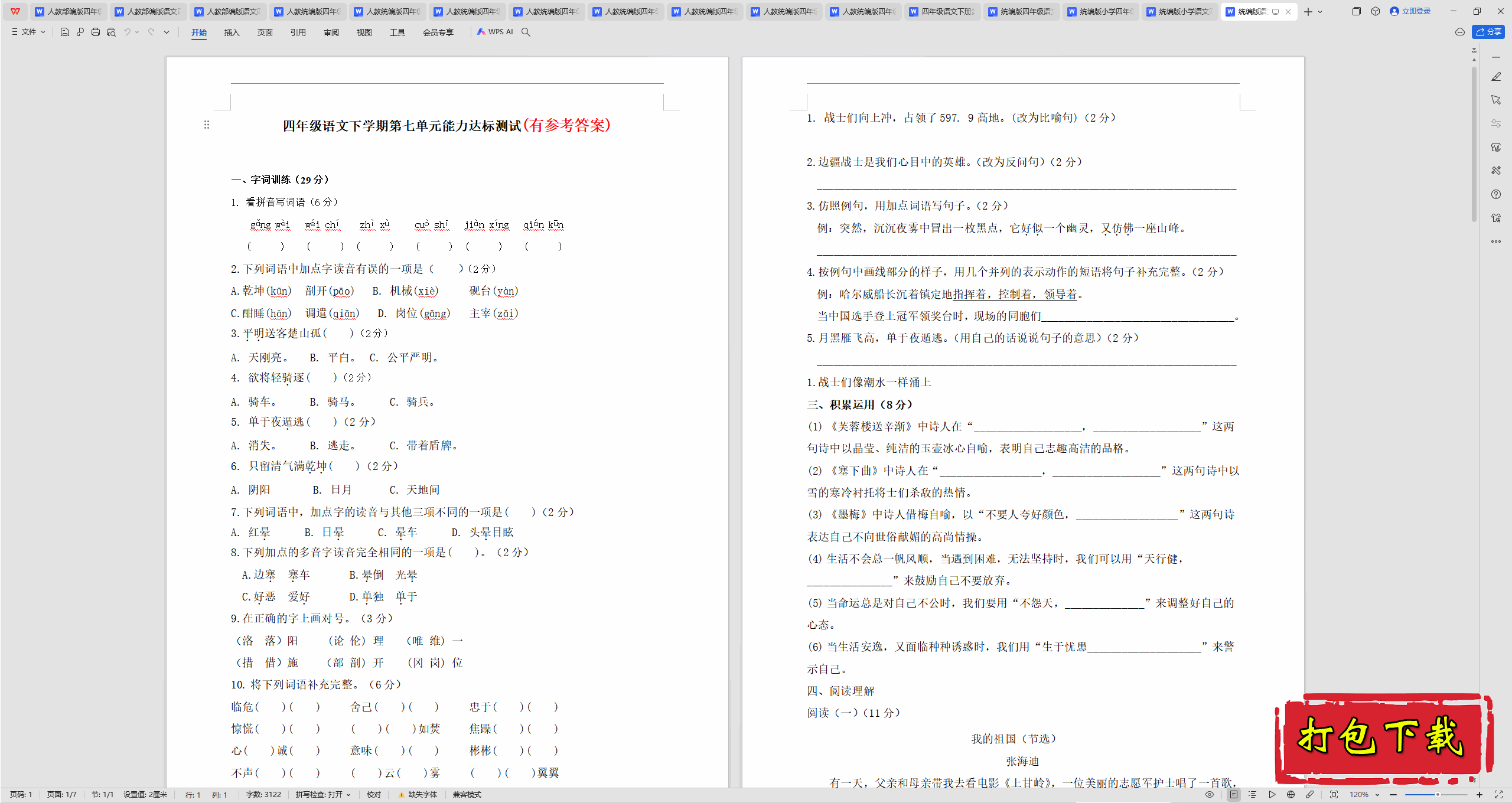Click the WPS home logo icon
Screen dimensions: 1512x803
tap(15, 11)
